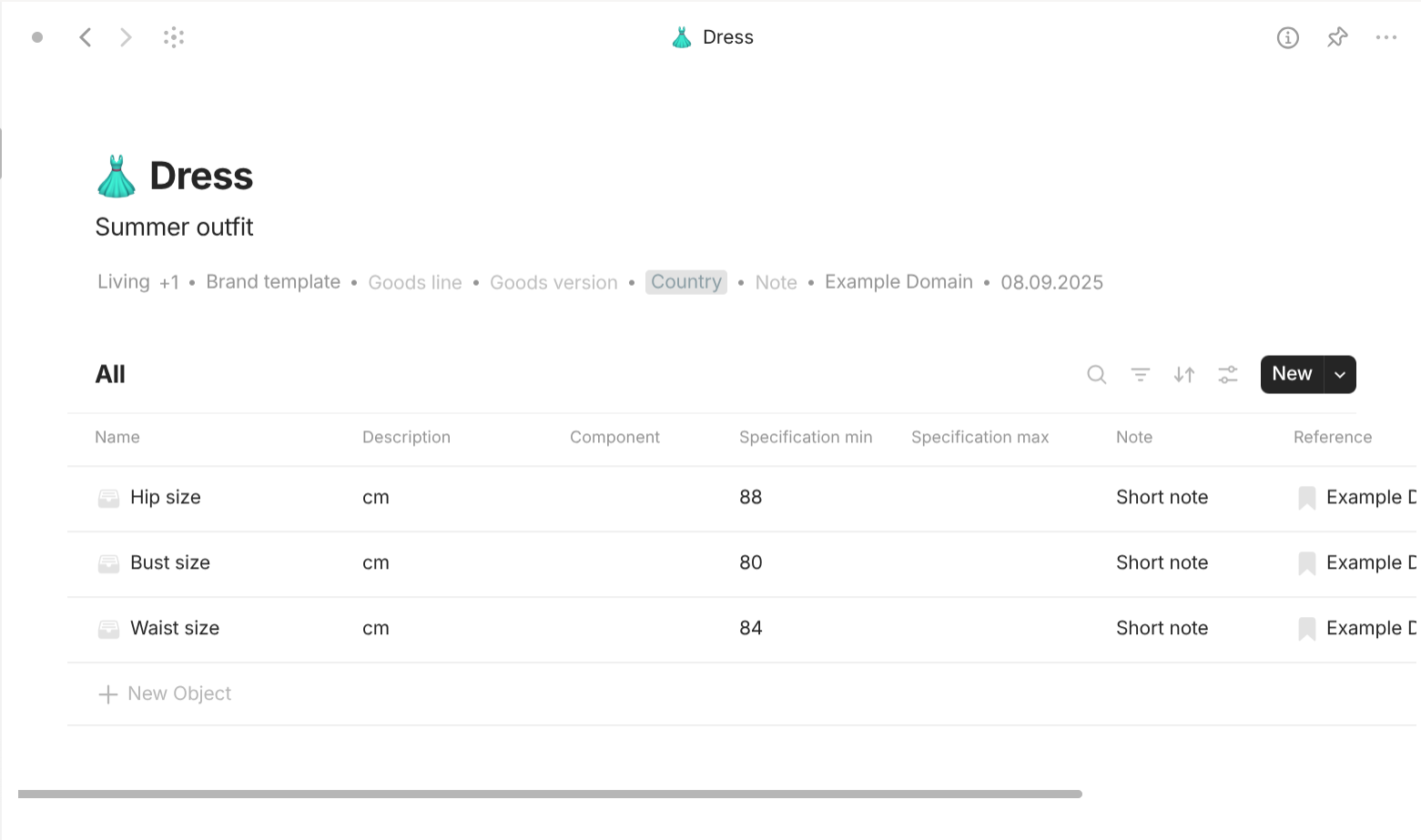Click the sync status indicator dot
Screen dimensions: 1421x840
click(x=37, y=37)
